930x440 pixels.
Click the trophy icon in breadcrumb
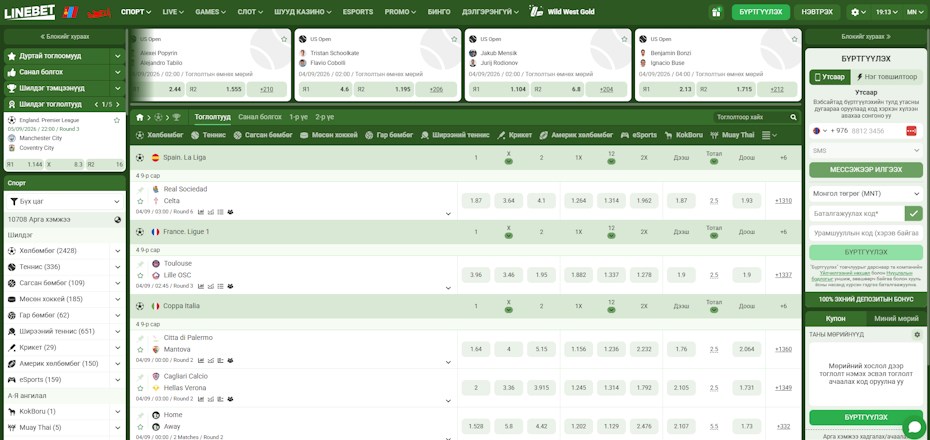click(176, 117)
